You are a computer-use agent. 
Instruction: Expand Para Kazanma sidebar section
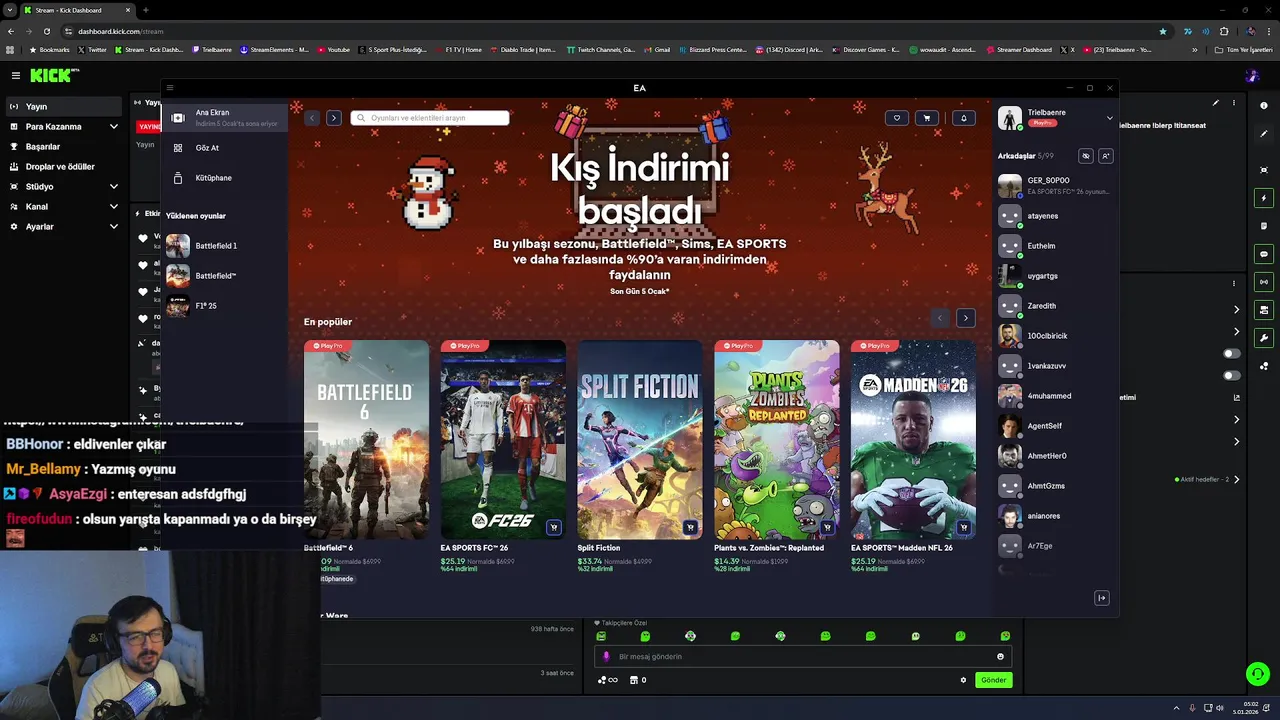pyautogui.click(x=114, y=127)
